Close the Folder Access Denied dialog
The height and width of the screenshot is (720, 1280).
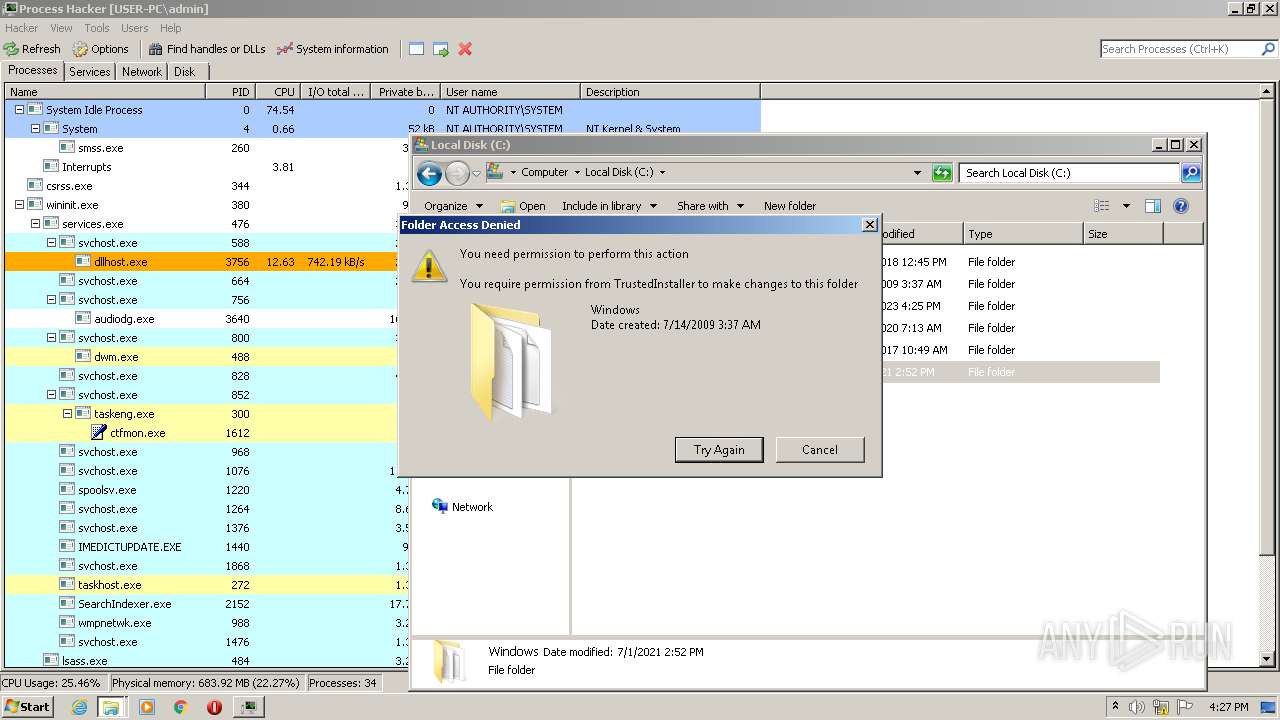point(869,225)
